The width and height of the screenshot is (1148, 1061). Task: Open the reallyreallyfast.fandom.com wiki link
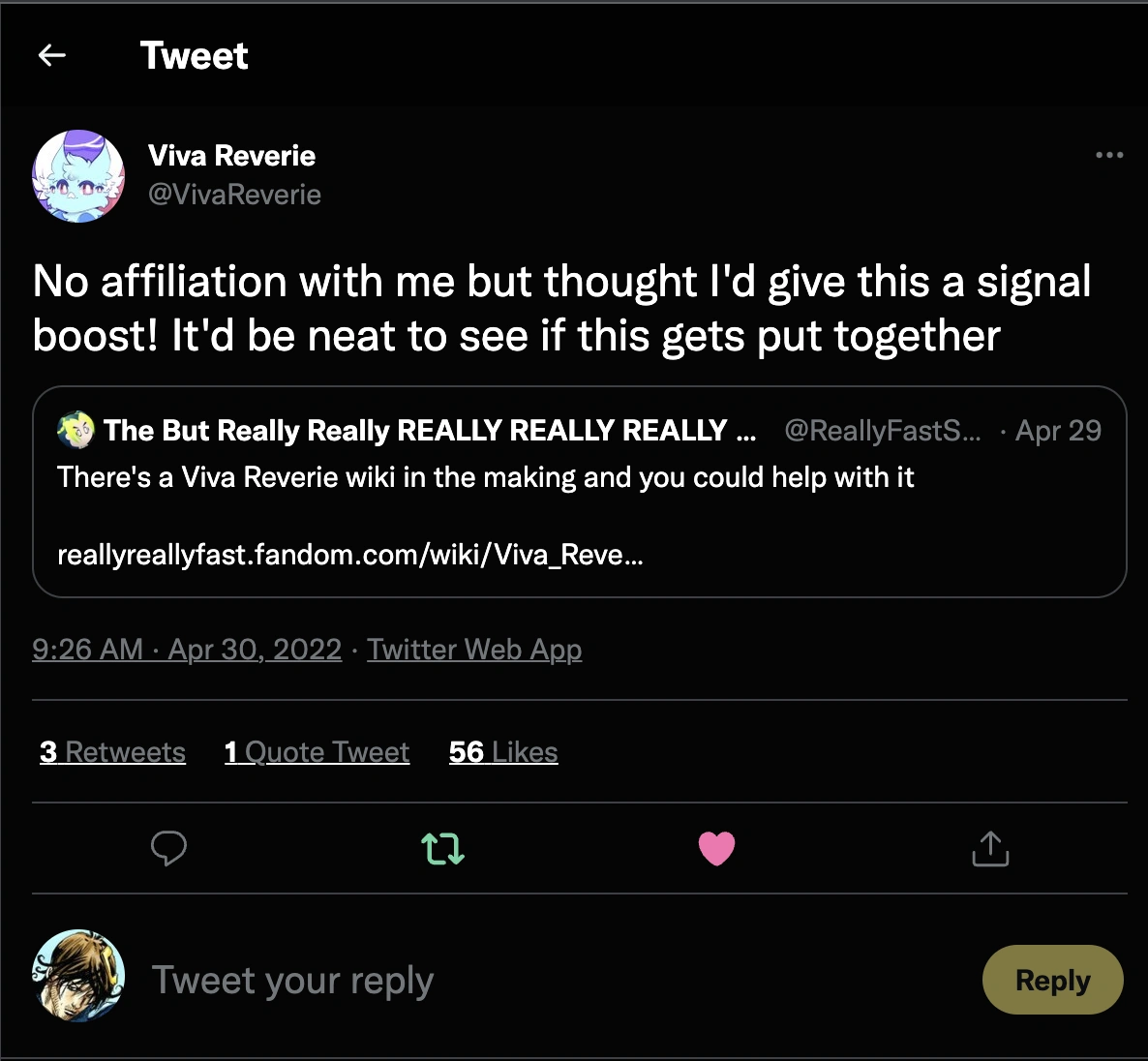point(349,555)
